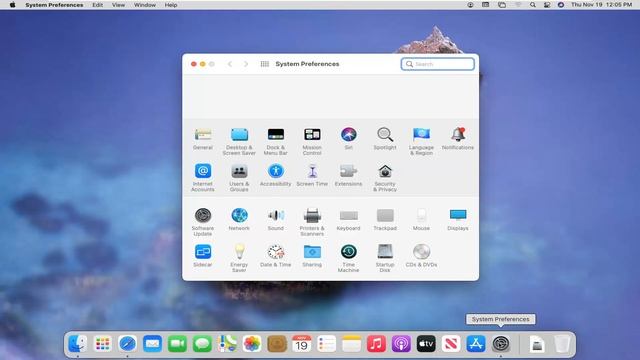This screenshot has width=640, height=360.
Task: Launch Safari from the Dock
Action: click(127, 344)
